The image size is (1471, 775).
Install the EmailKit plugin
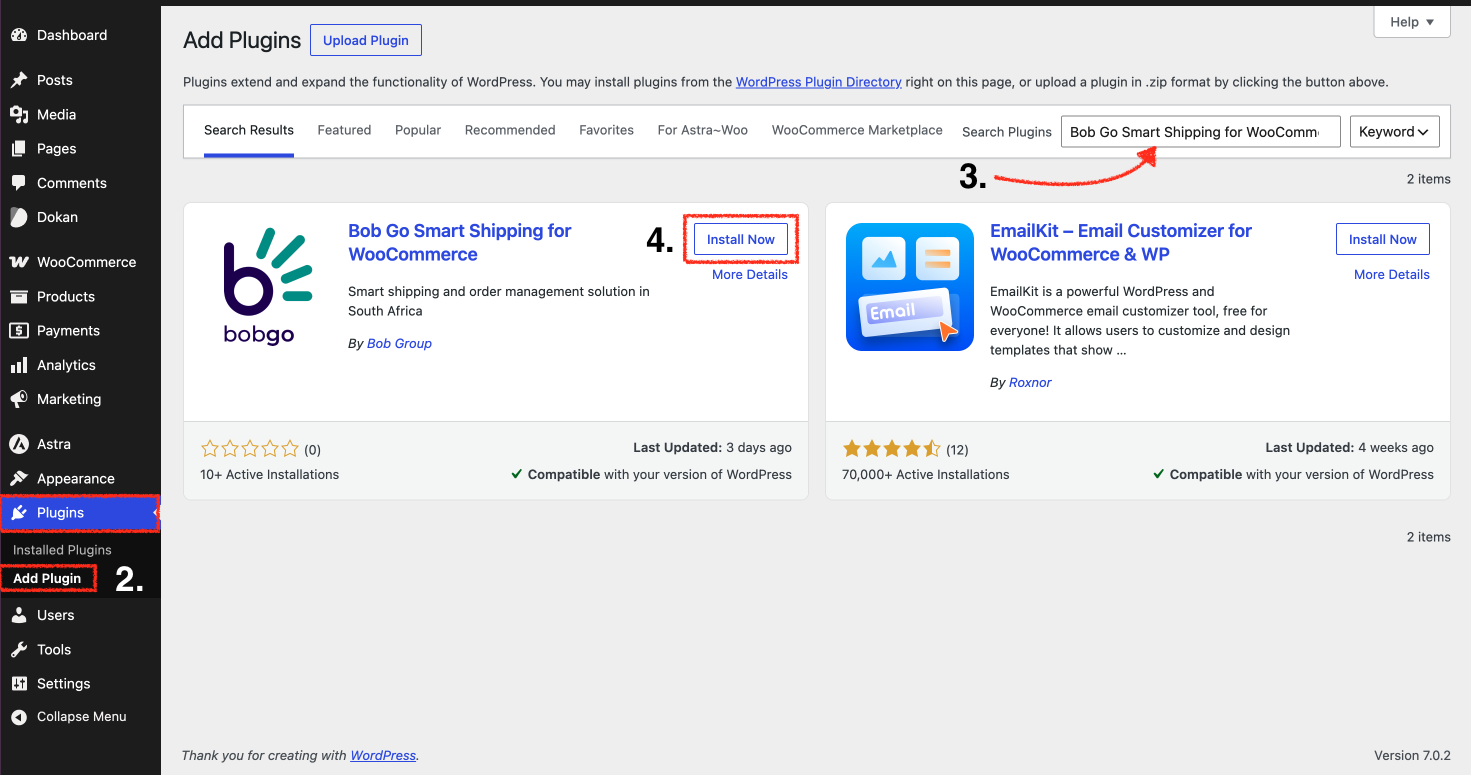(1383, 239)
